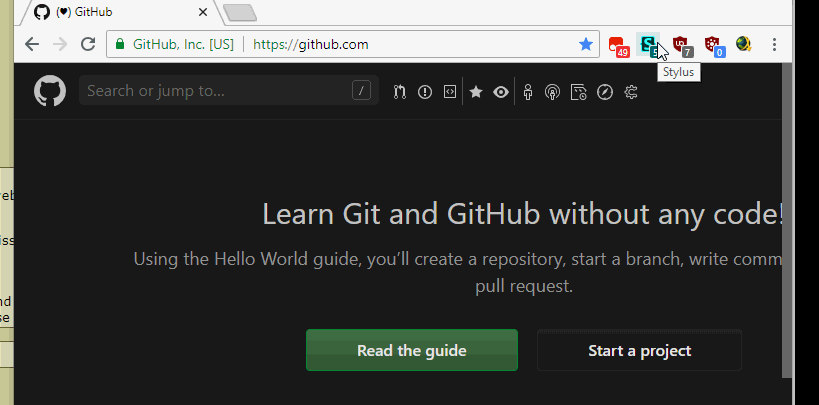
Task: Open broadcast person icon in header
Action: [552, 92]
